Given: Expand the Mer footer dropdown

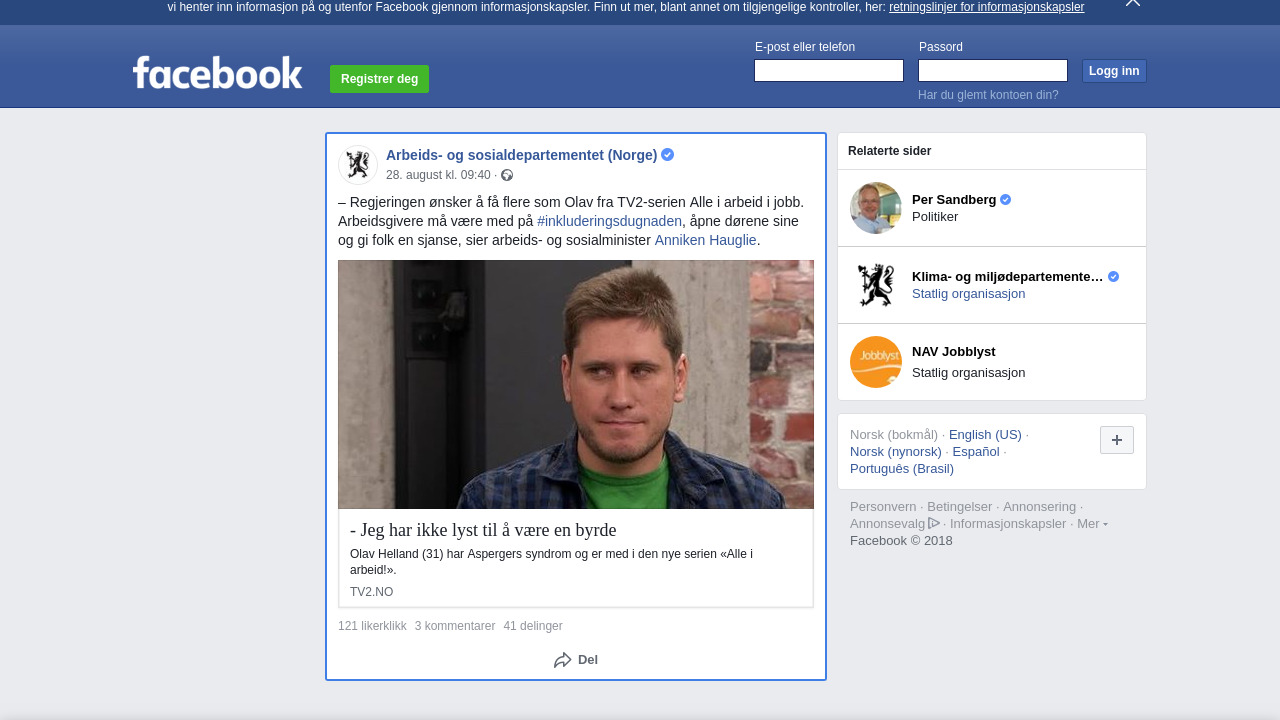Looking at the screenshot, I should [x=1092, y=524].
